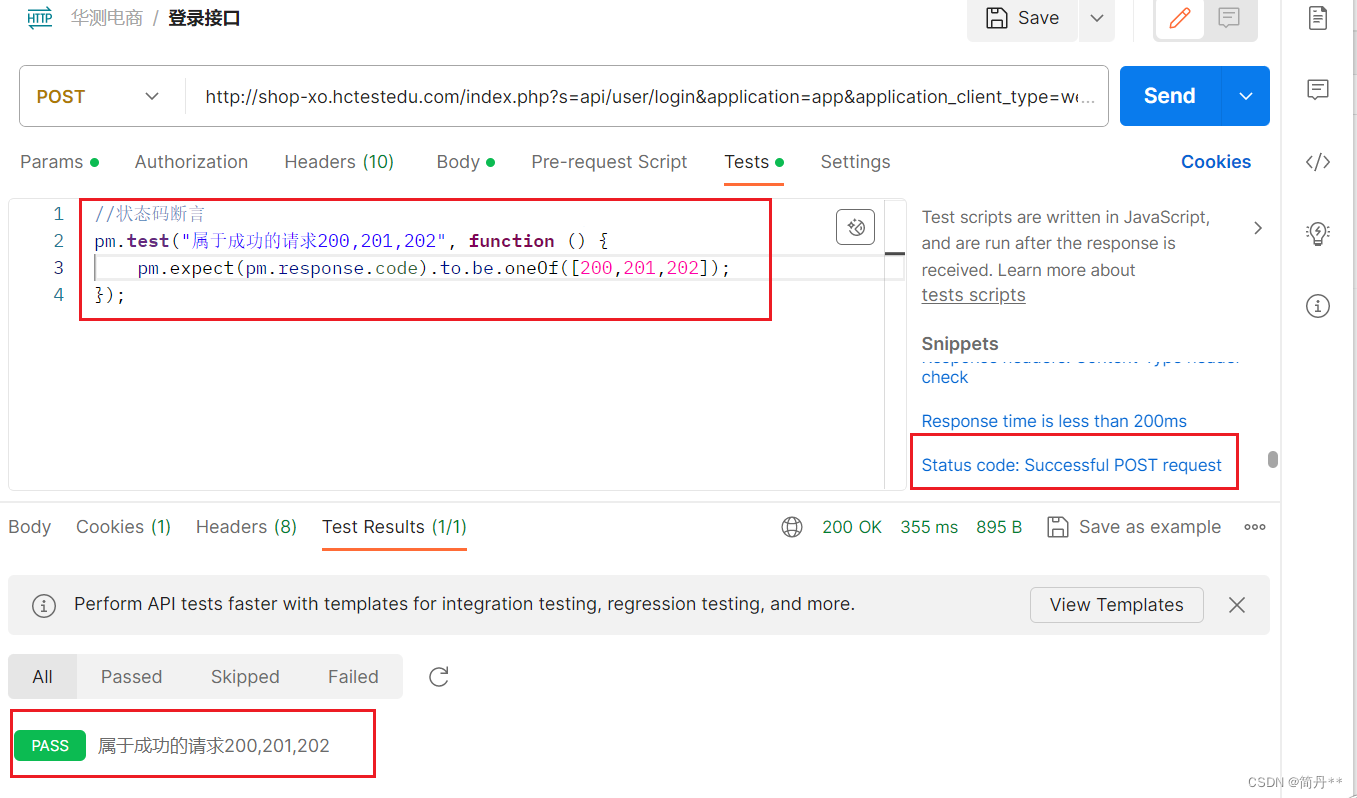The image size is (1357, 798).
Task: Click the request URL input field
Action: [647, 96]
